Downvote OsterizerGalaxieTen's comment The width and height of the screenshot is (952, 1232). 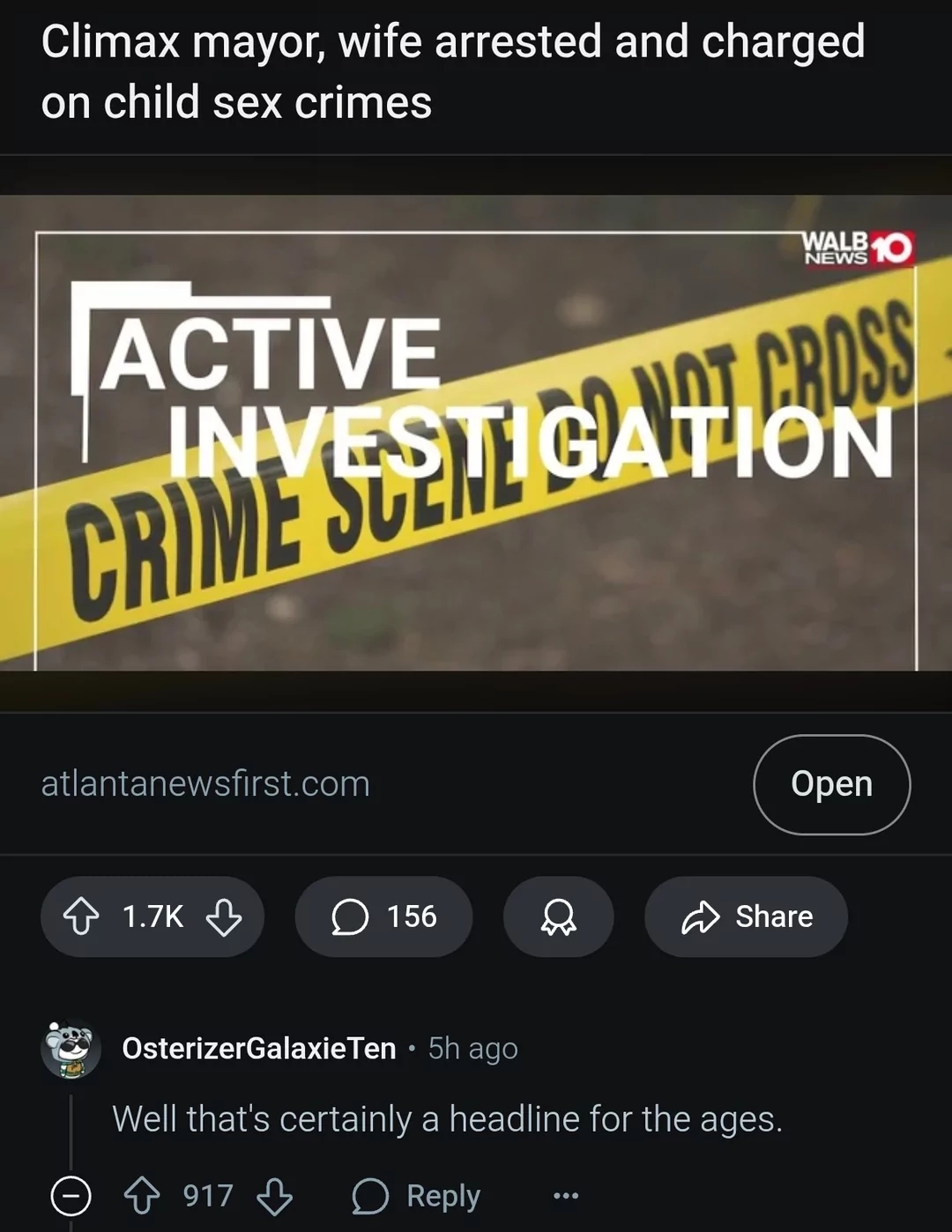coord(274,1196)
